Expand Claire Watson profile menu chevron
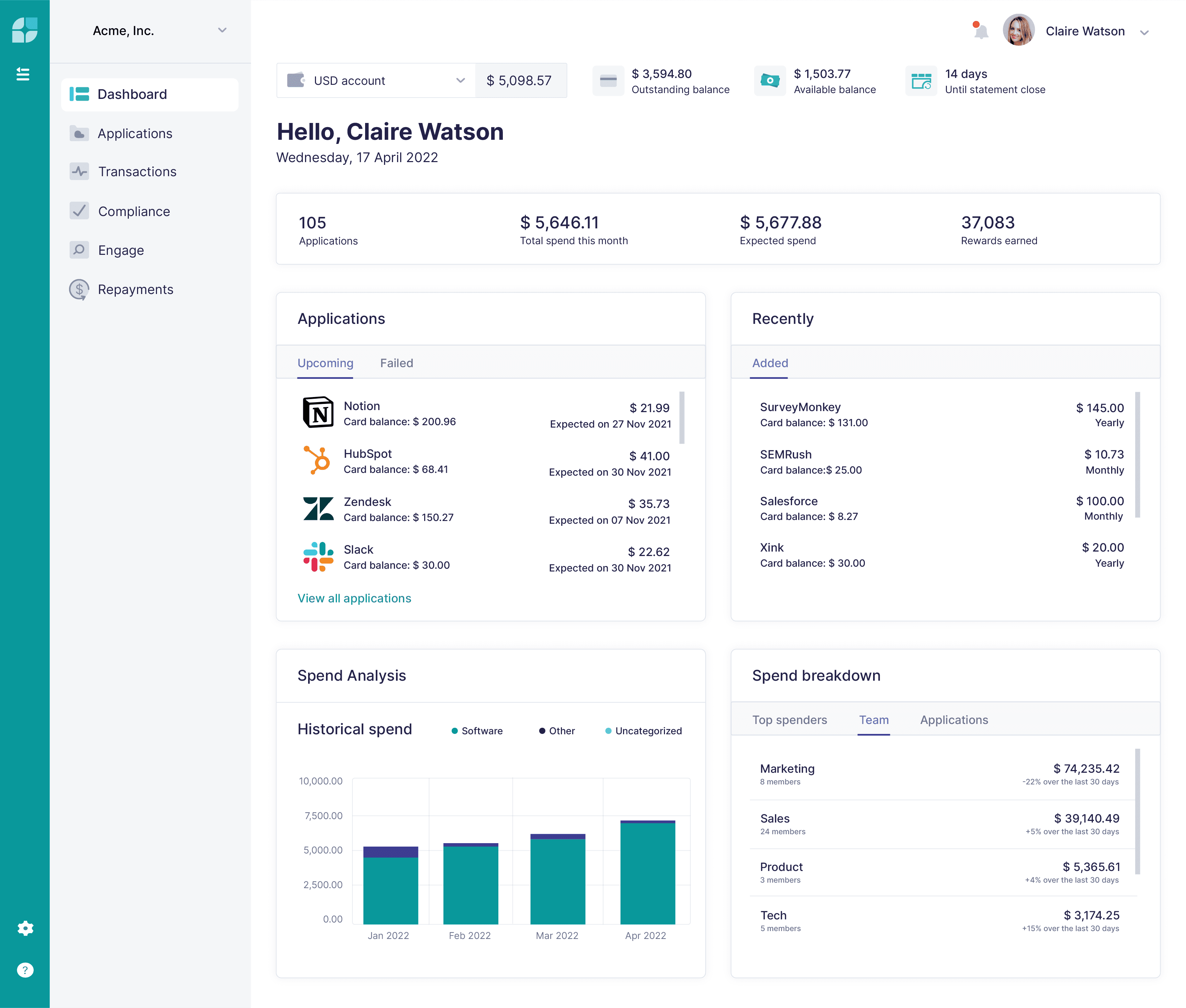1186x1008 pixels. click(1144, 33)
